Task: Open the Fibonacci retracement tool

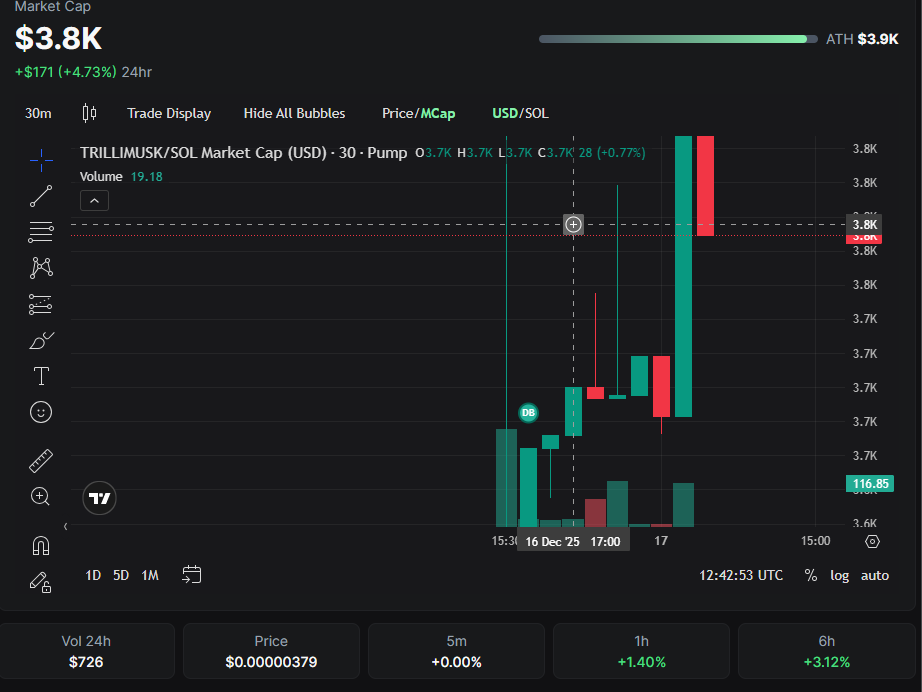Action: pyautogui.click(x=41, y=232)
